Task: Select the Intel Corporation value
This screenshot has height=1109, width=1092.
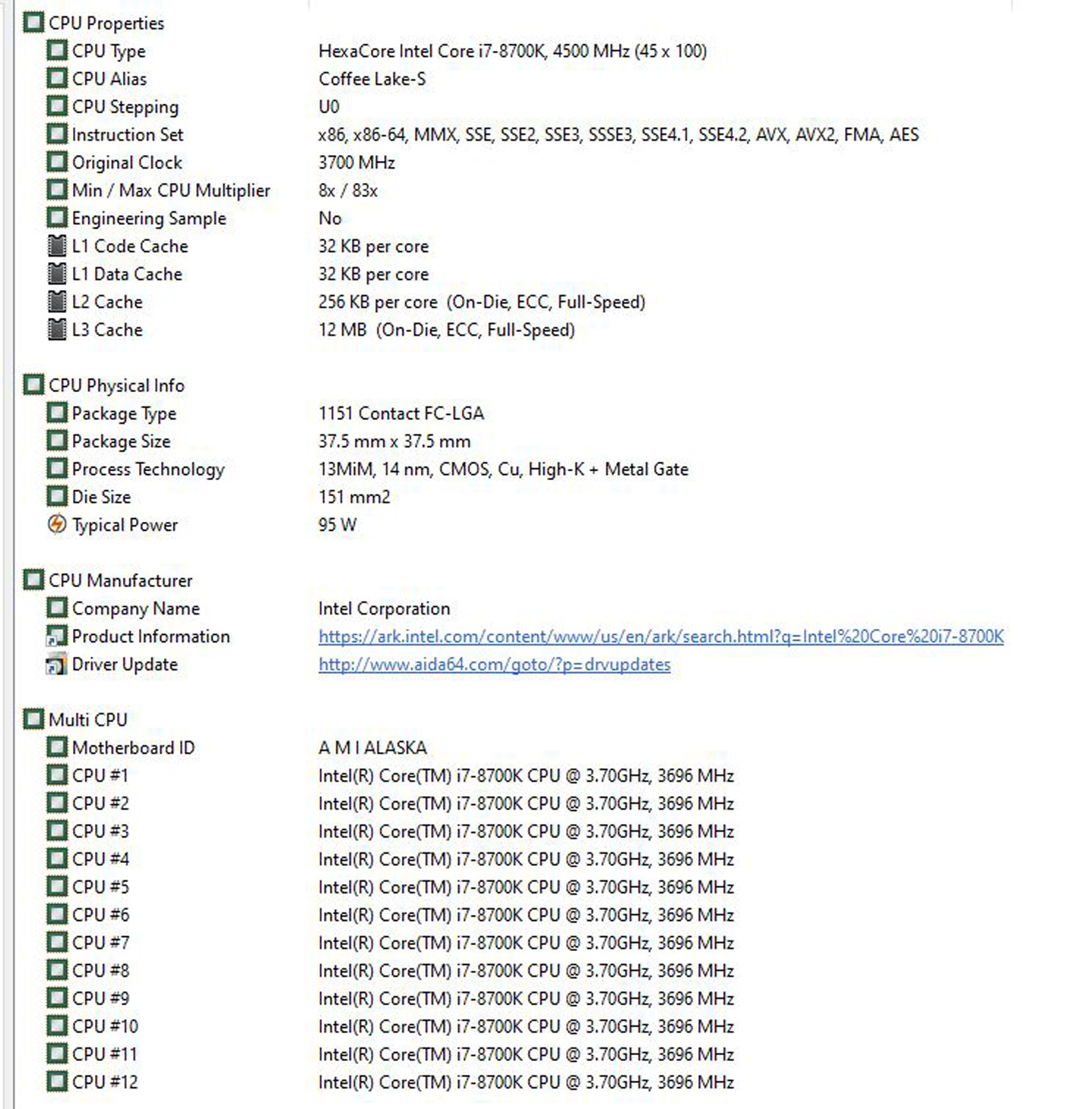Action: tap(385, 608)
